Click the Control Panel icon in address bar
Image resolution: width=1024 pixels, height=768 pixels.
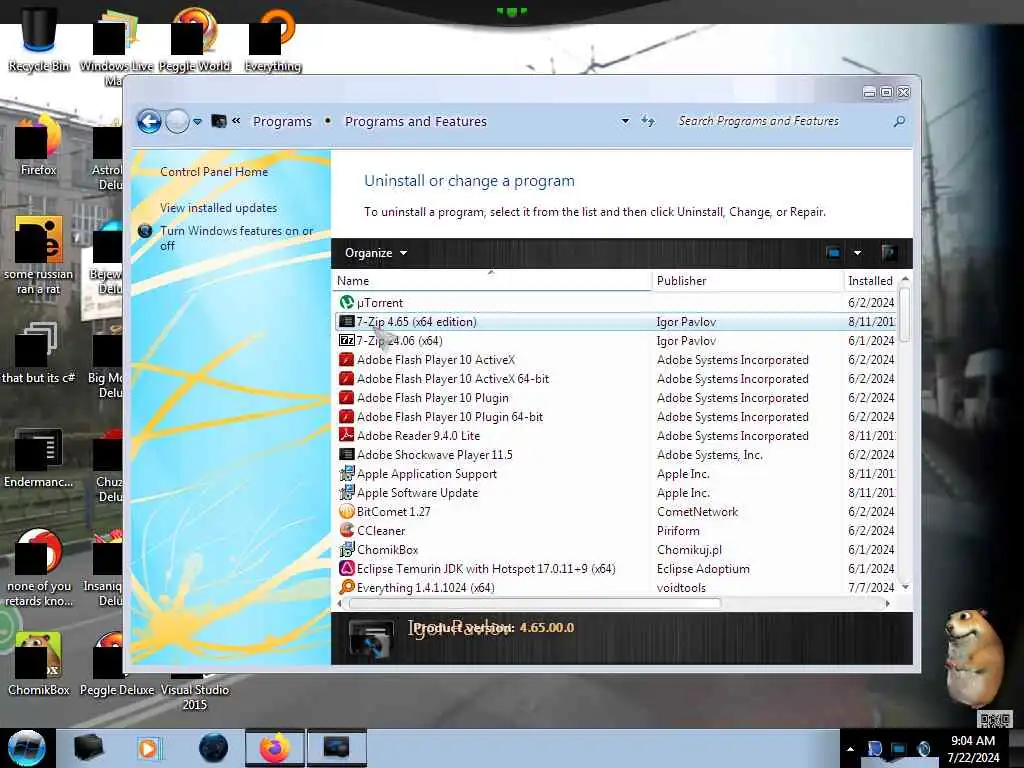click(219, 121)
